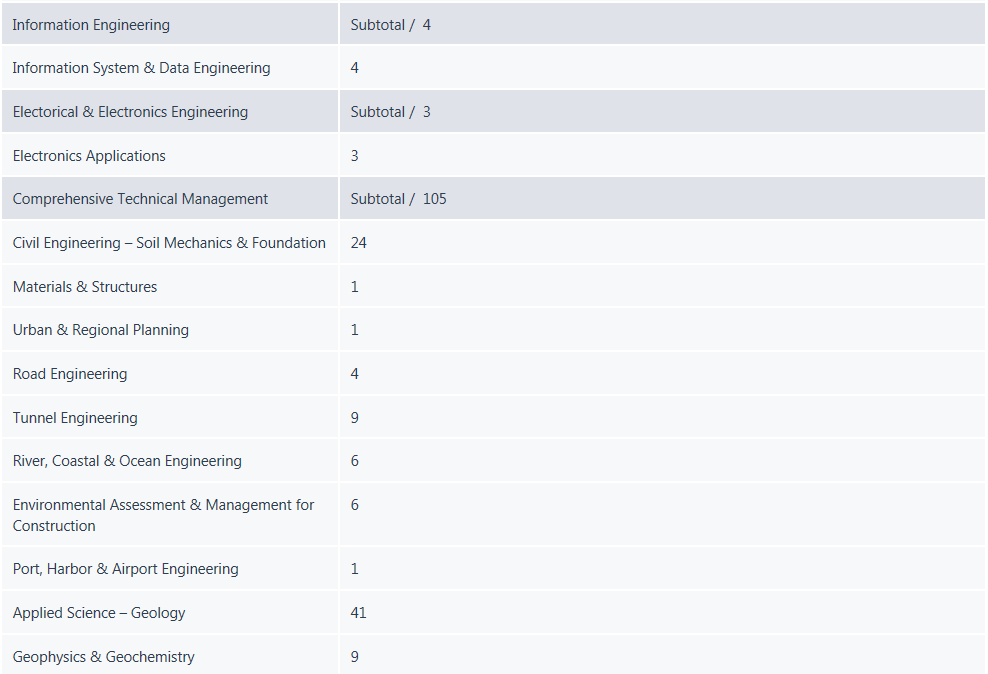The image size is (988, 674).
Task: Click River, Coastal & Ocean Engineering
Action: [127, 460]
